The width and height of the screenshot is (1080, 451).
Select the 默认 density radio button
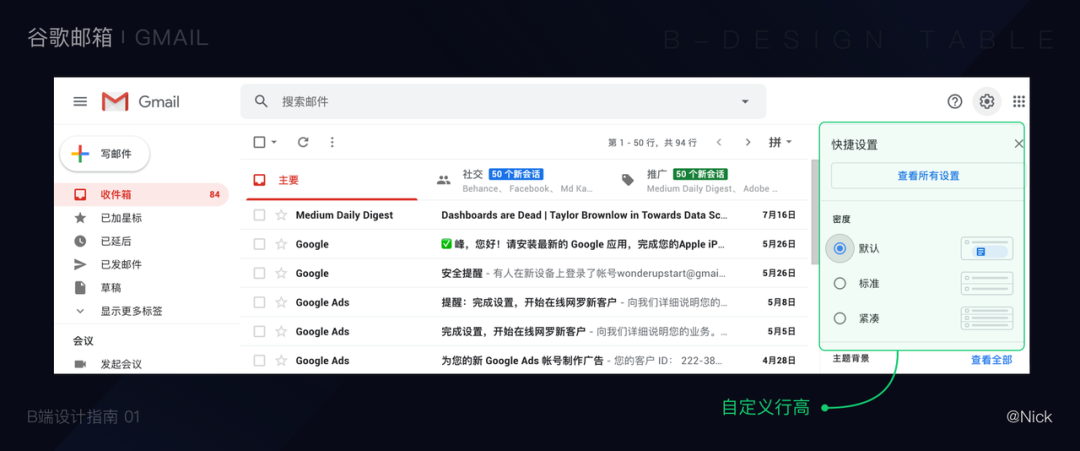pyautogui.click(x=840, y=249)
